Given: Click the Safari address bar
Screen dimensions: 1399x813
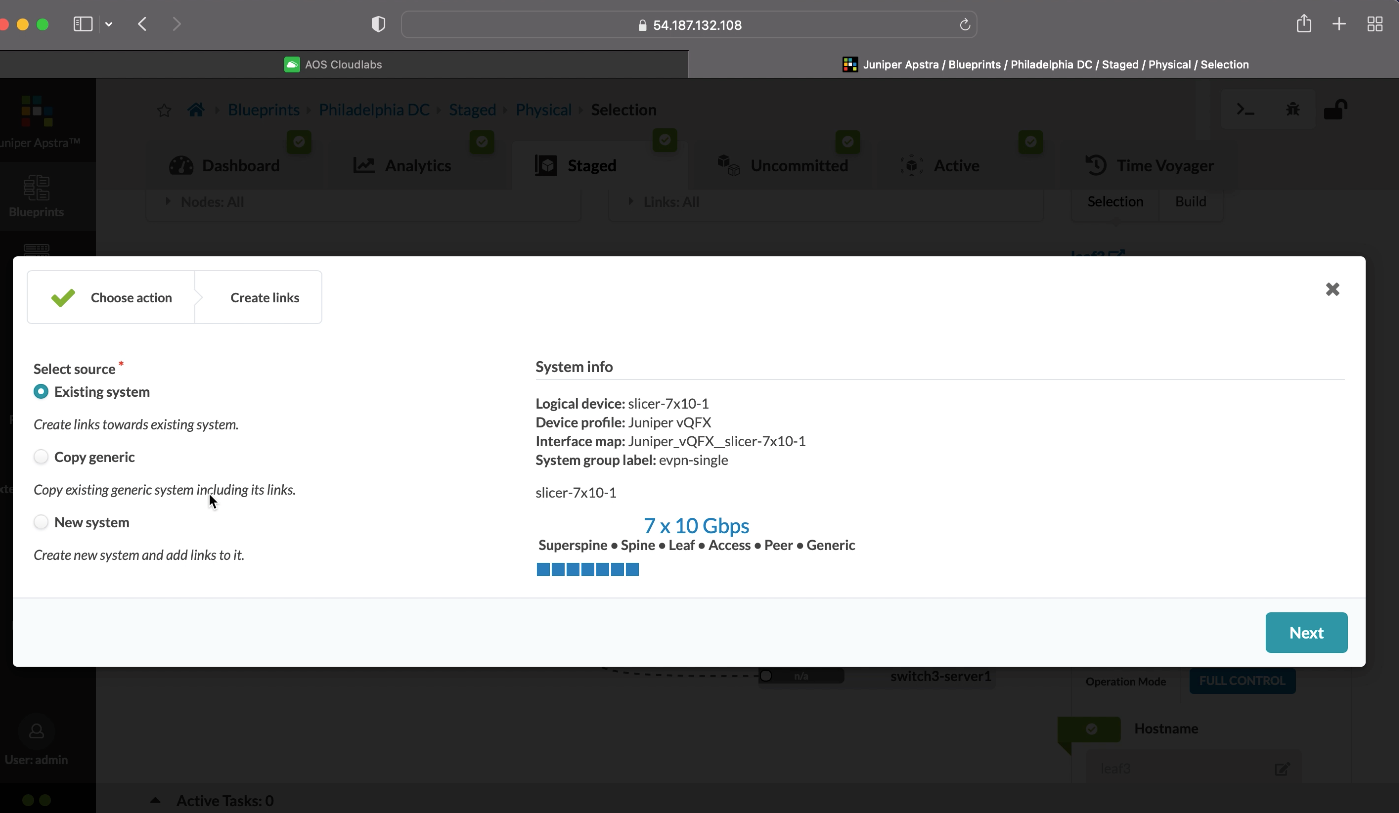Looking at the screenshot, I should coord(689,25).
